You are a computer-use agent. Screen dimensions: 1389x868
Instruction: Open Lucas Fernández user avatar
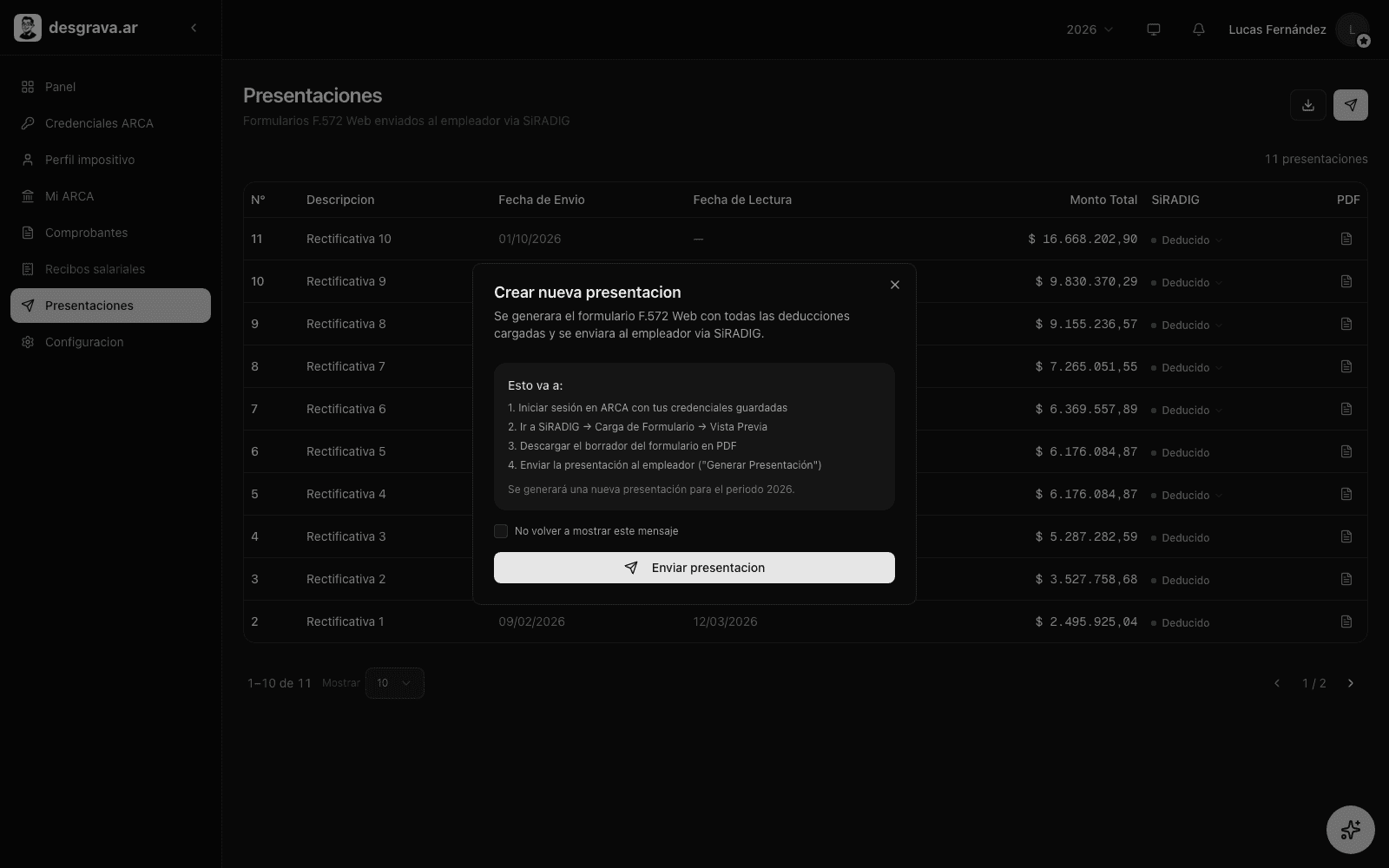[1352, 30]
